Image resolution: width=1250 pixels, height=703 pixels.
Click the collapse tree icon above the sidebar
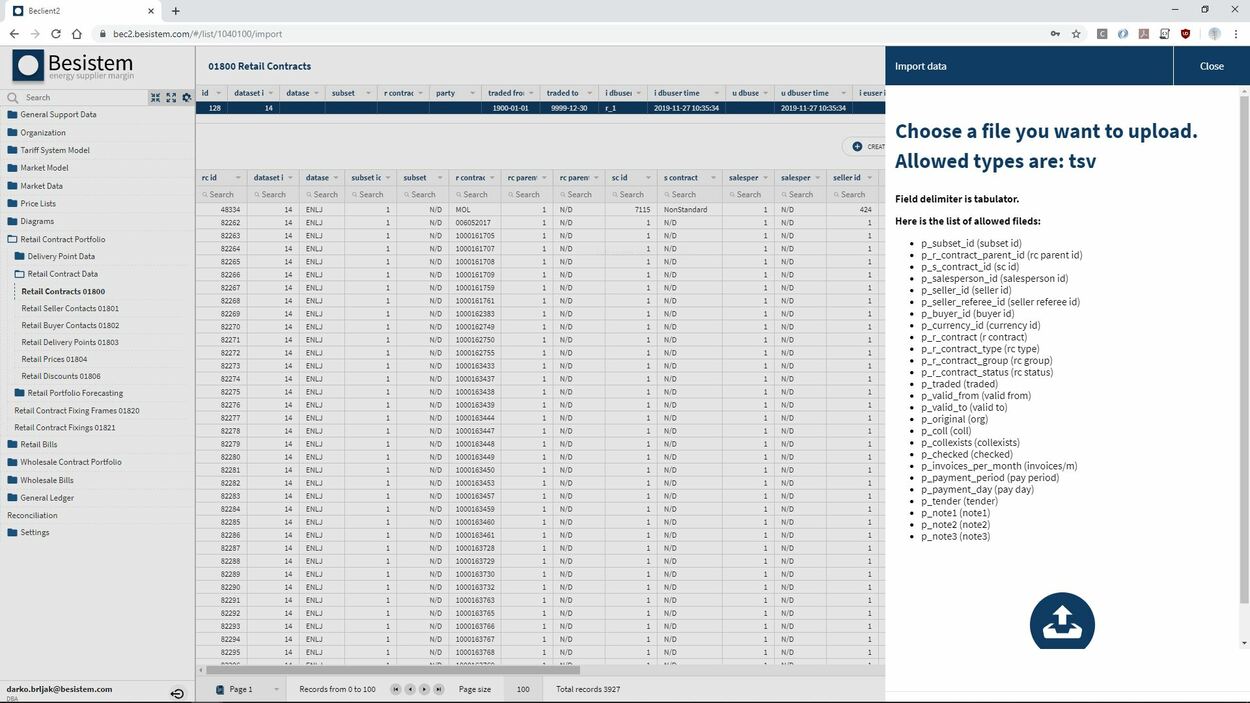[156, 97]
